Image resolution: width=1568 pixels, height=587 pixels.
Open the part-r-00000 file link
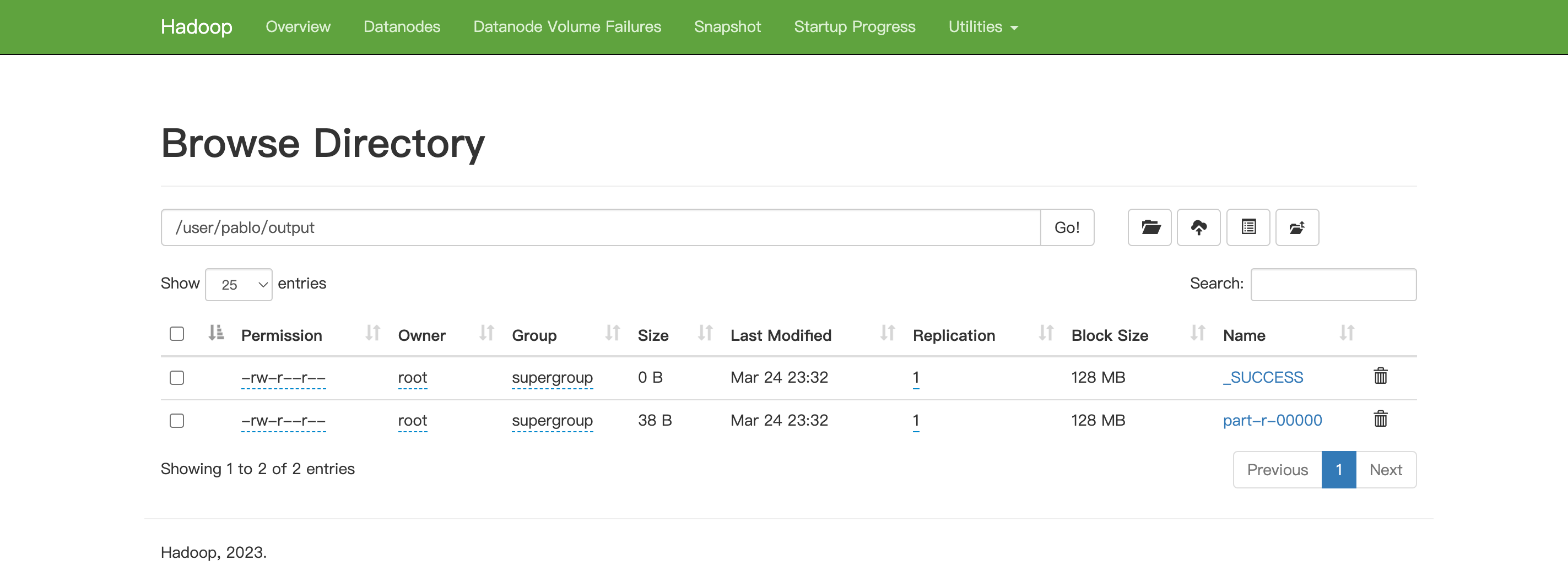pyautogui.click(x=1272, y=420)
